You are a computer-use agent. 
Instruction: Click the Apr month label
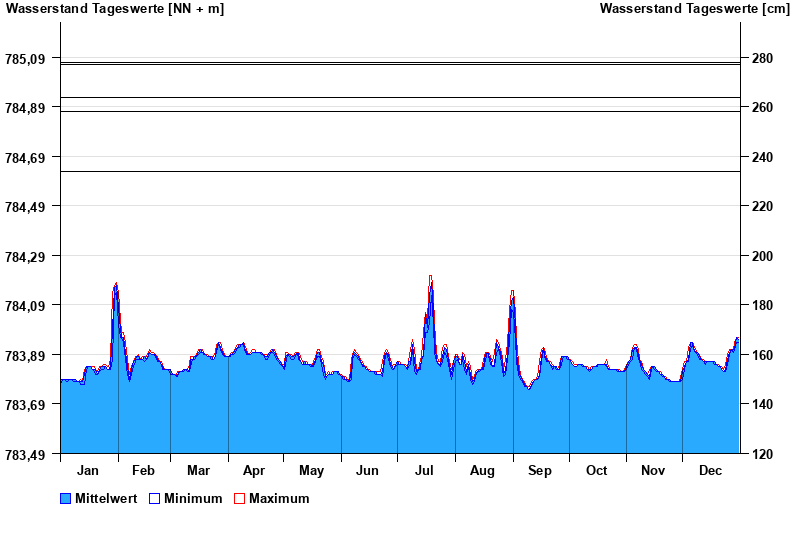(x=254, y=470)
